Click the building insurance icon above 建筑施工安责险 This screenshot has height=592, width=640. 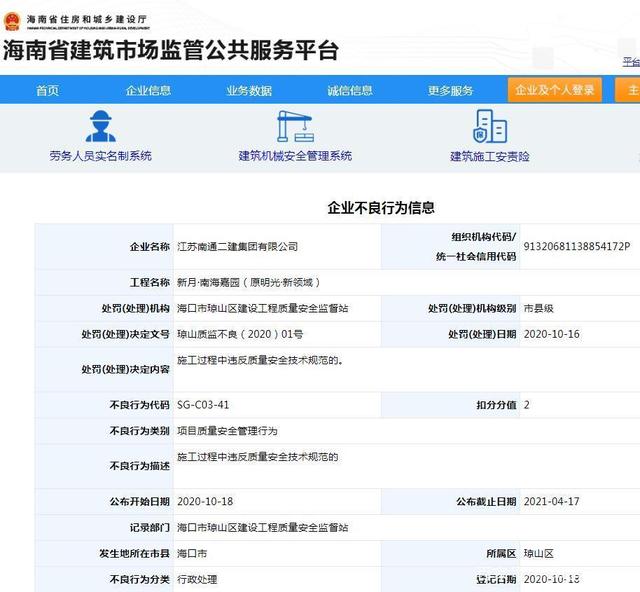[x=489, y=126]
